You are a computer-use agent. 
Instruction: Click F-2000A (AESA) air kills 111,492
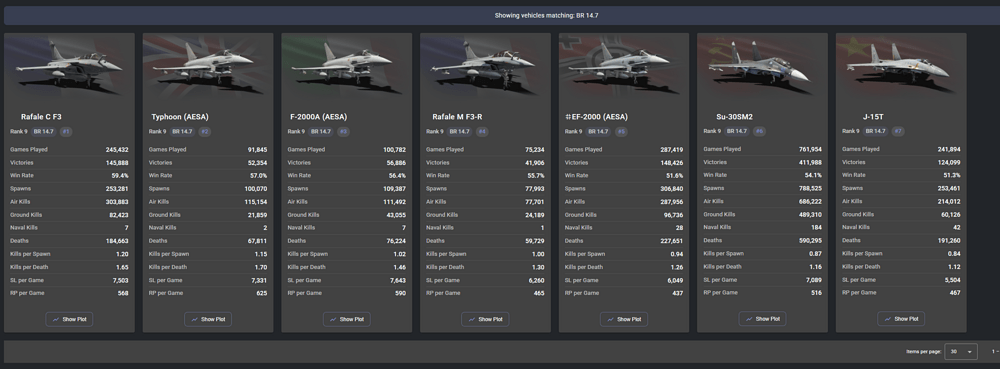395,202
